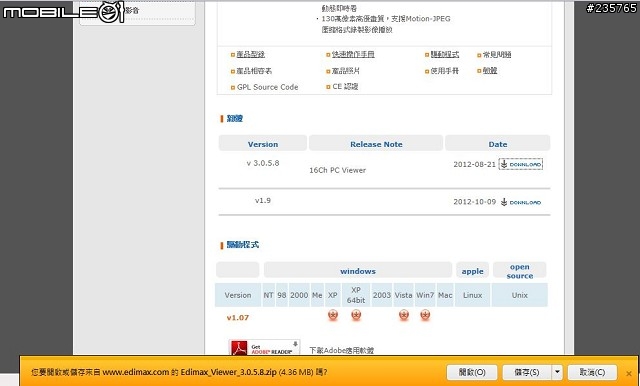Click the 開啟(O) button in download bar
Image resolution: width=640 pixels, height=386 pixels.
click(472, 372)
